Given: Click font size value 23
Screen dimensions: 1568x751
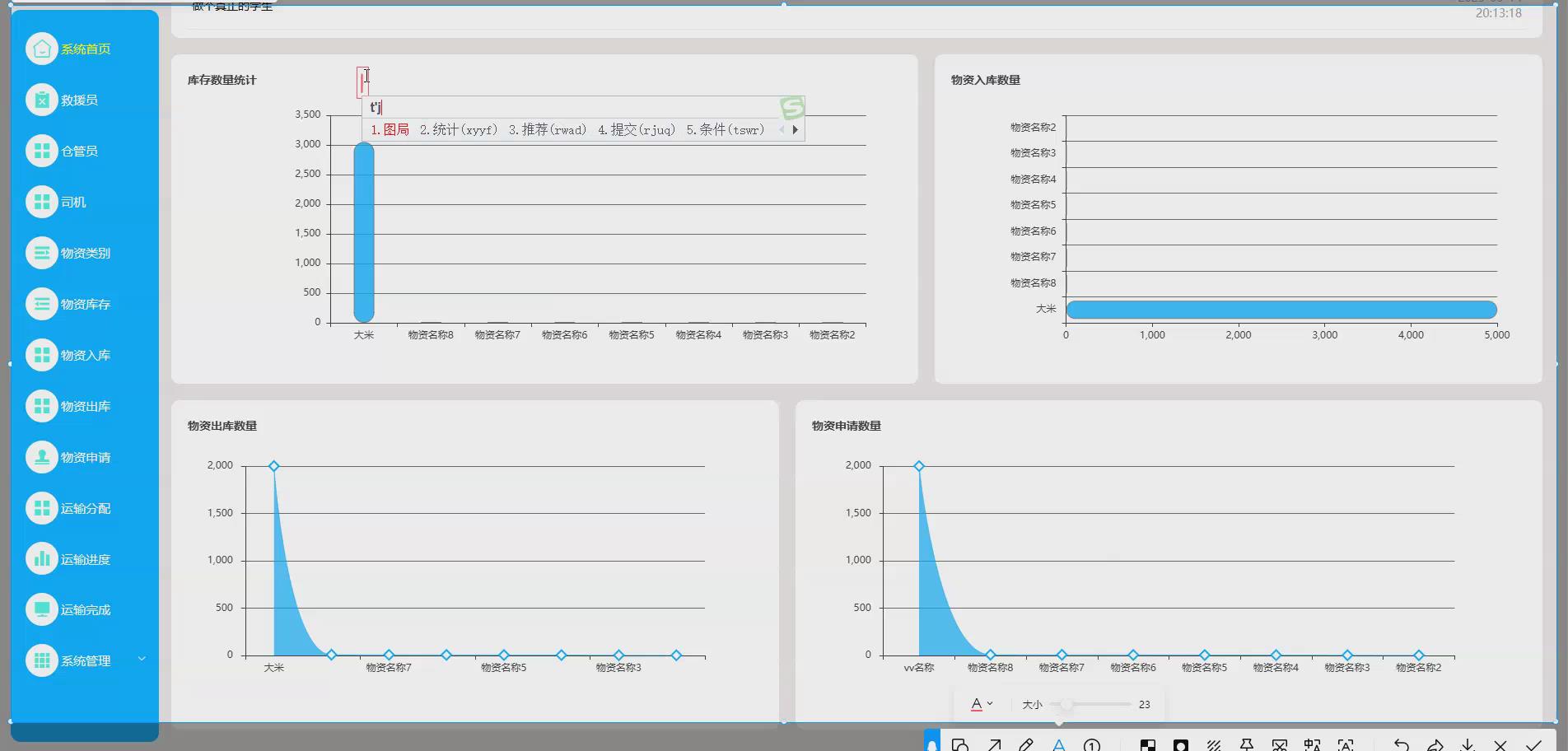Looking at the screenshot, I should (1144, 704).
